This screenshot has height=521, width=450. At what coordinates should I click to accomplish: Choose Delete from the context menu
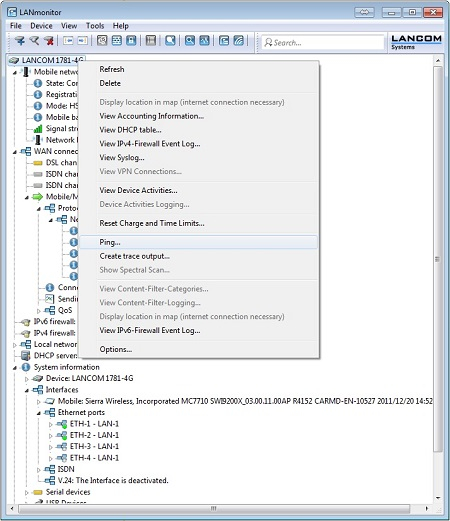coord(199,83)
